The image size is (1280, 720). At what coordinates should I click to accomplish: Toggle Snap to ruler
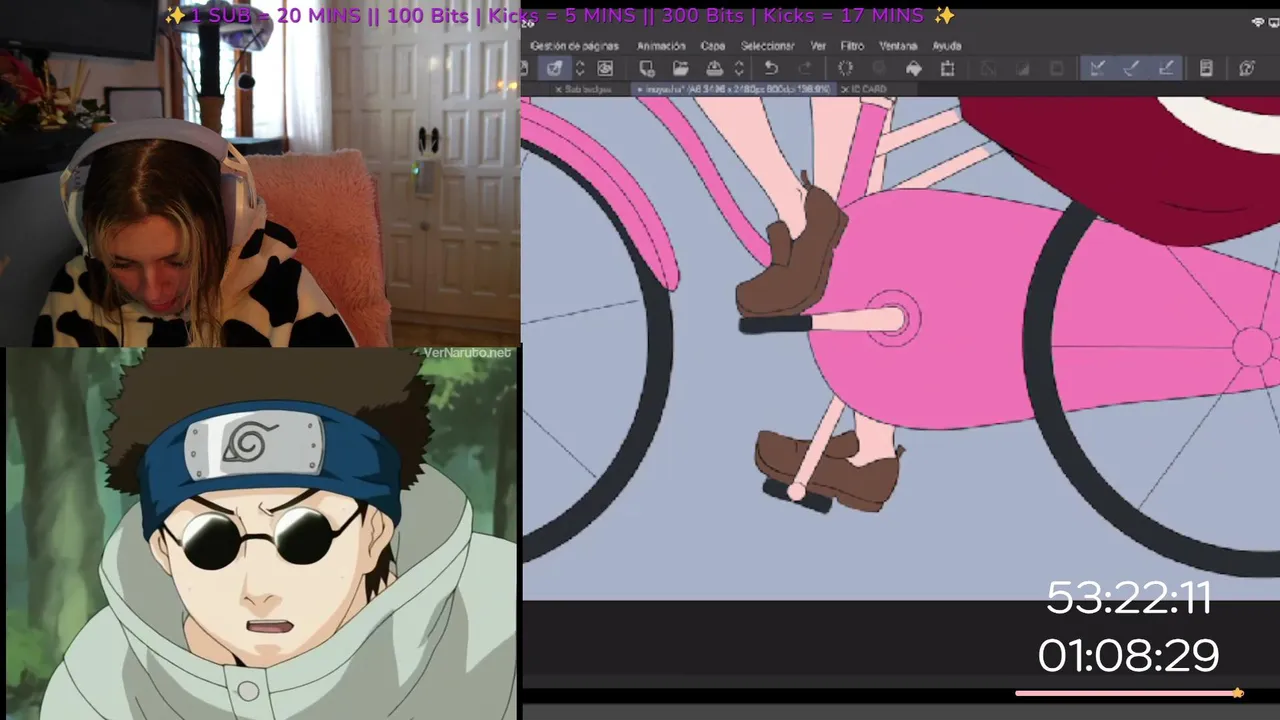(x=1098, y=68)
